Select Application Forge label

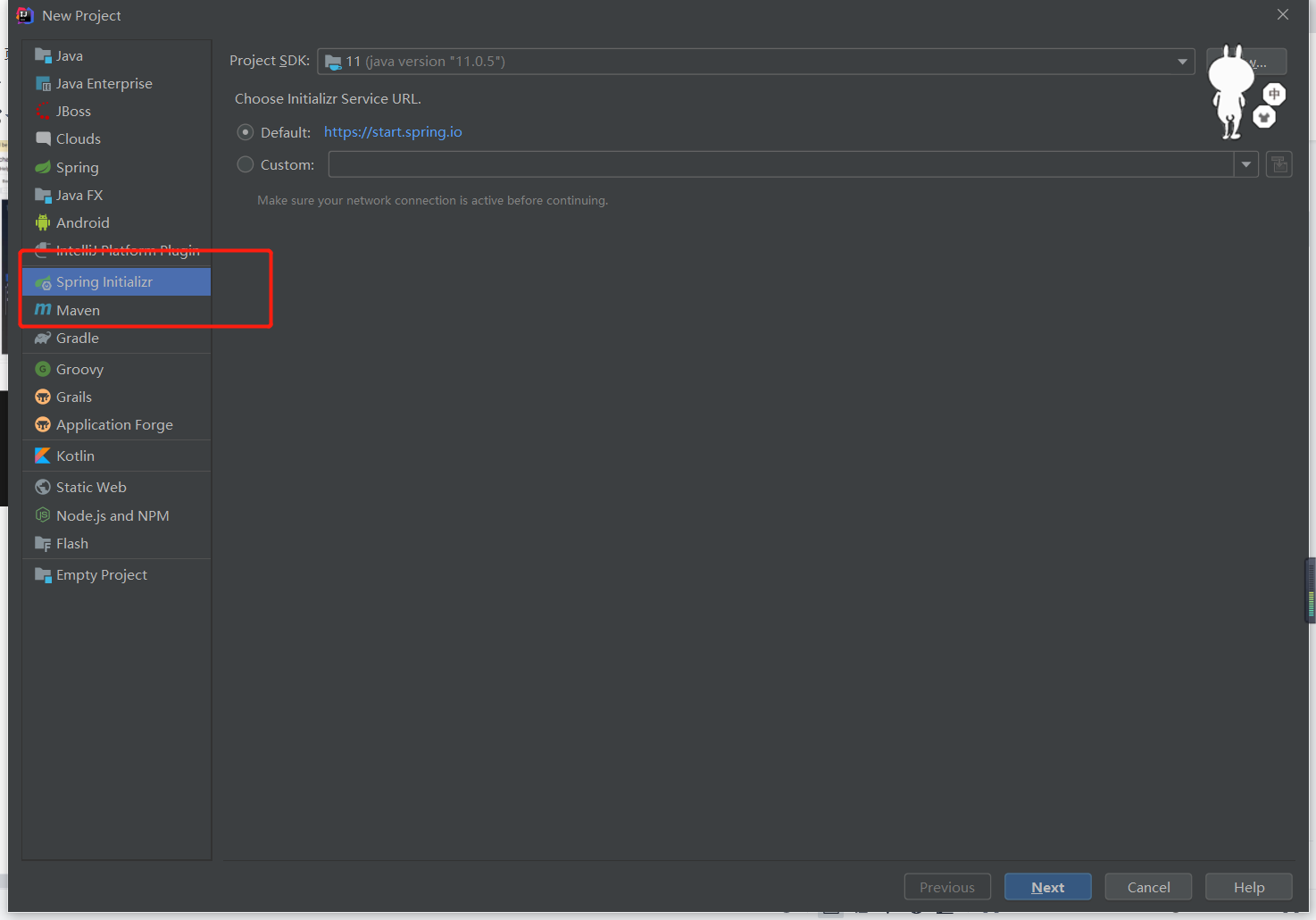[114, 424]
